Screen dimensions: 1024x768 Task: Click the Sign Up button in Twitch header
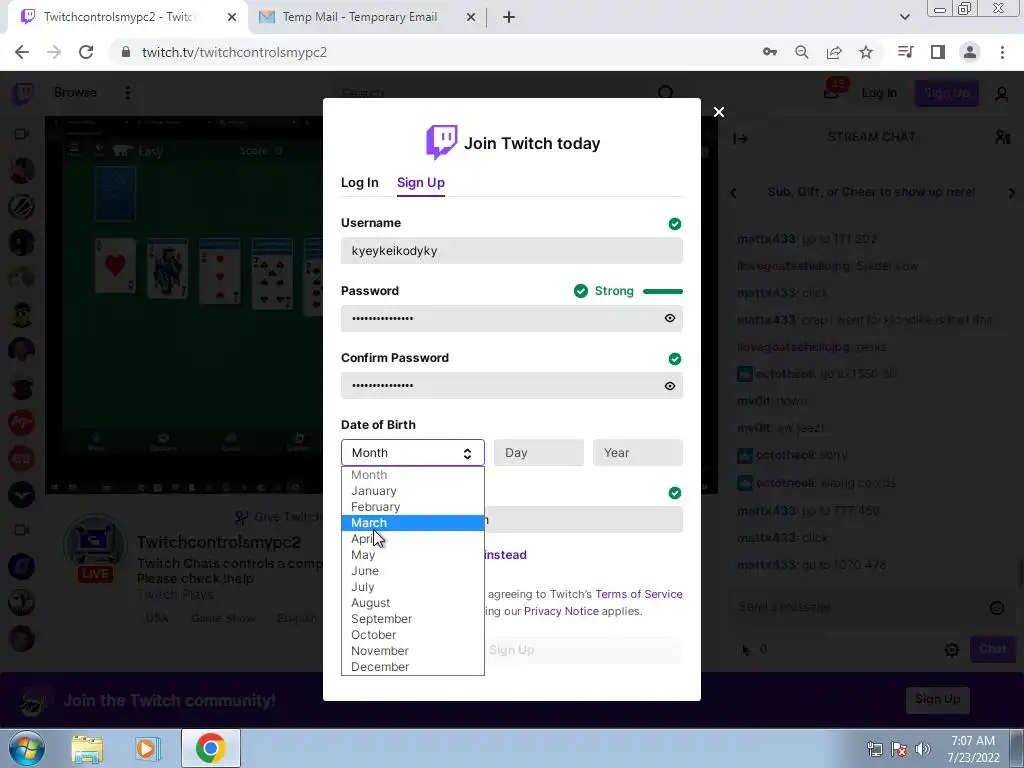[x=947, y=93]
